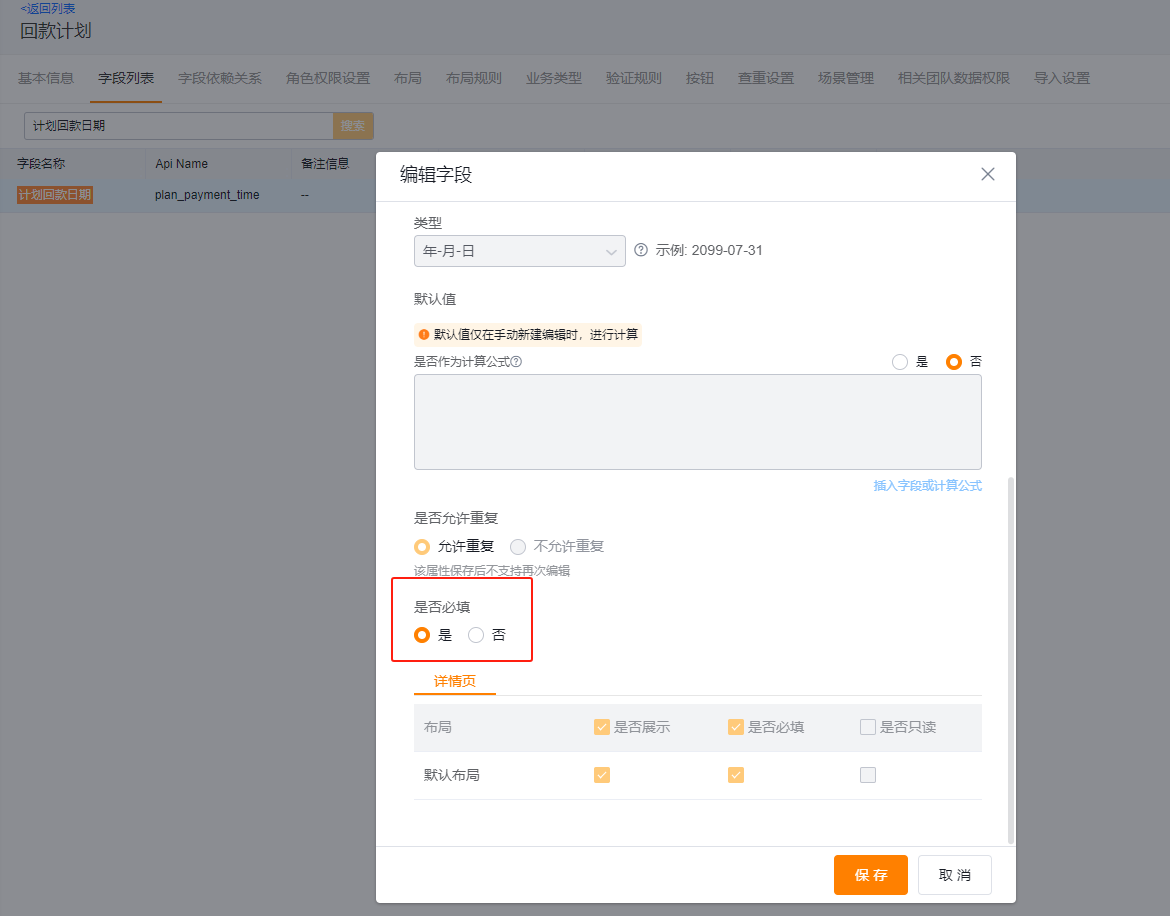Open the 导入设置 tab
The width and height of the screenshot is (1170, 916).
(1062, 78)
